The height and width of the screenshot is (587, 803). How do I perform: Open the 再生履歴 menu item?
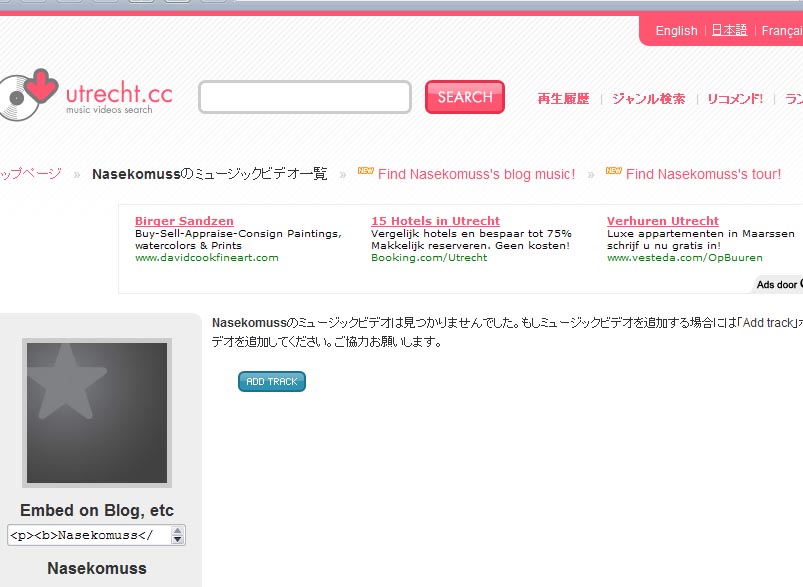[563, 99]
